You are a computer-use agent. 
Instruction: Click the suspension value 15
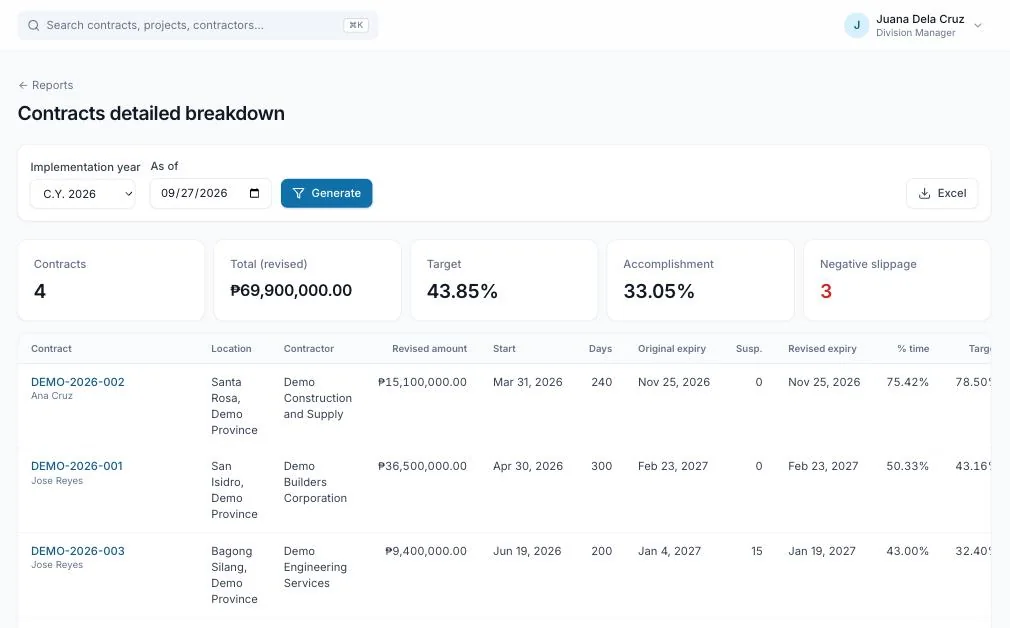(757, 551)
